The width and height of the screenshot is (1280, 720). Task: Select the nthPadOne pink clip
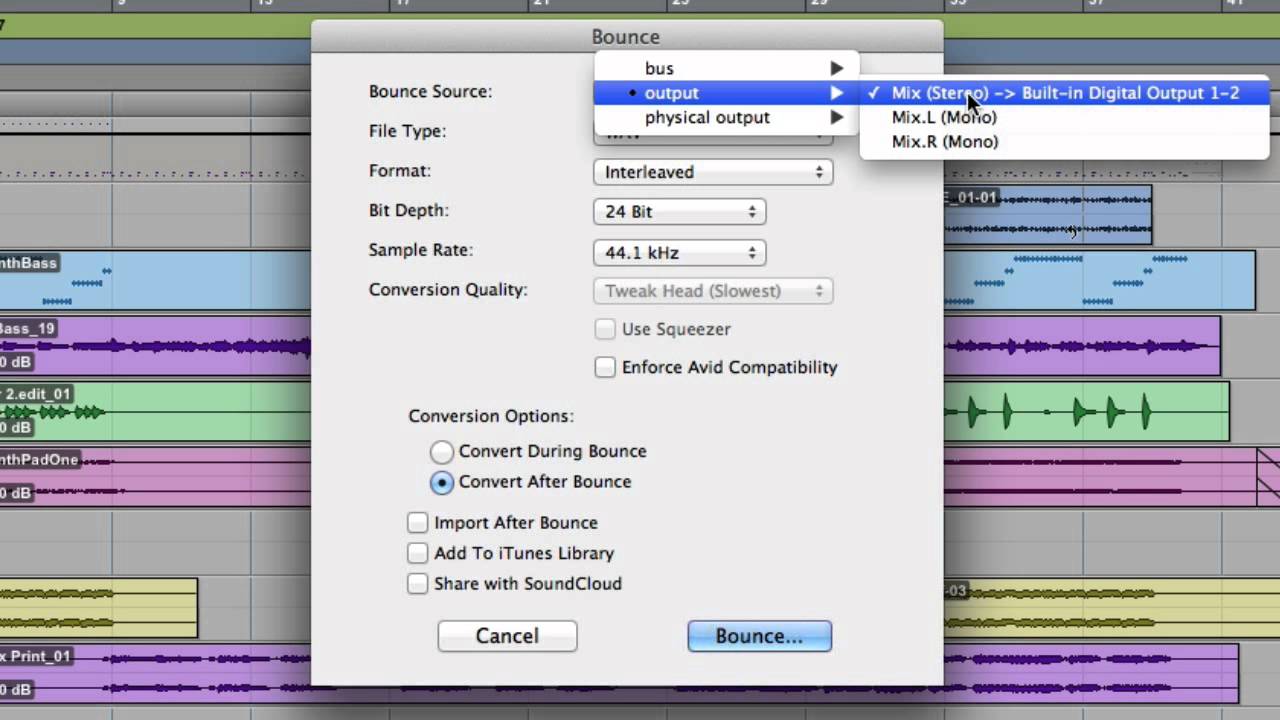(155, 477)
